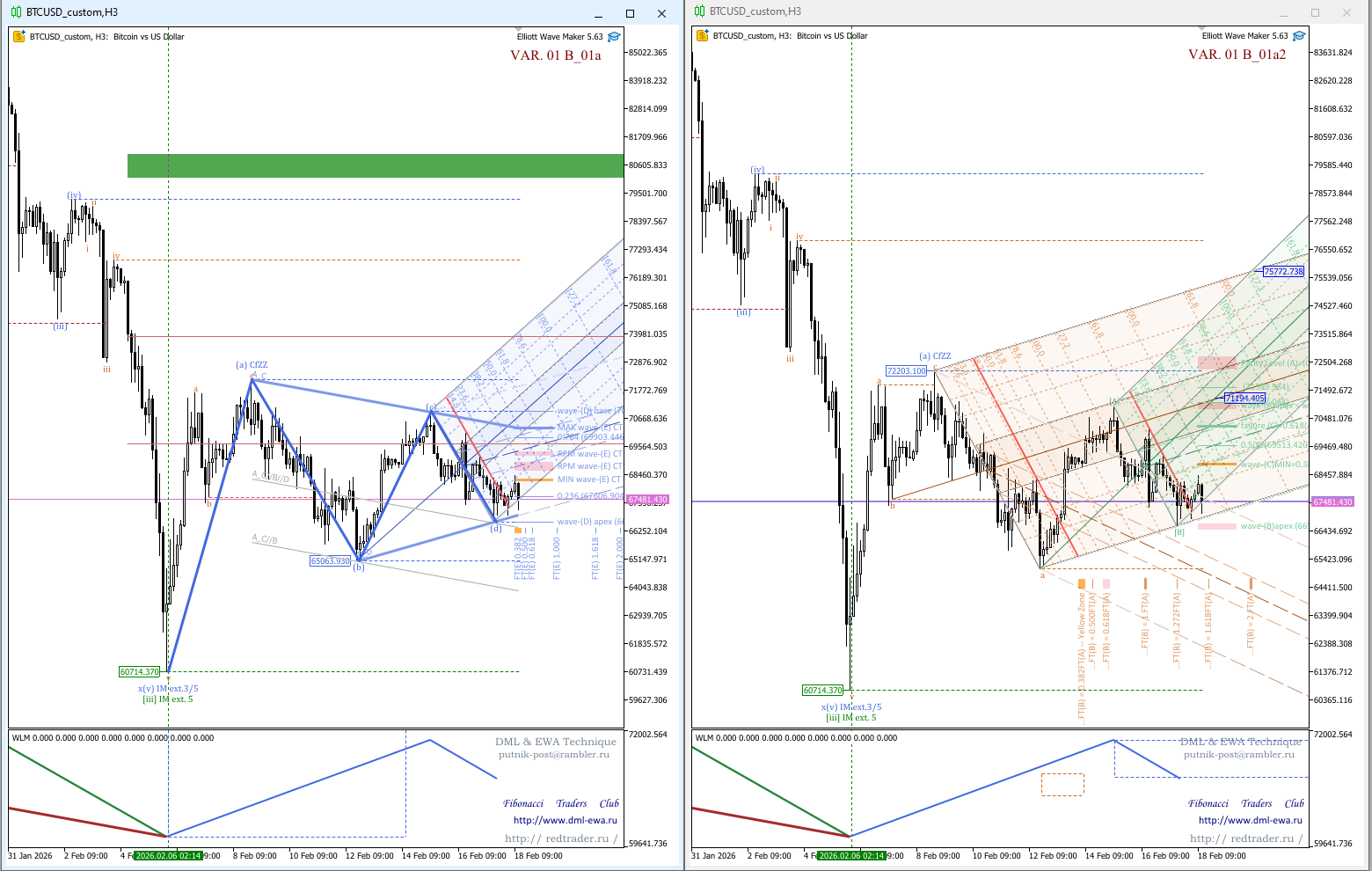Click the 71194.405 blue price label
The image size is (1372, 871).
tap(1244, 399)
